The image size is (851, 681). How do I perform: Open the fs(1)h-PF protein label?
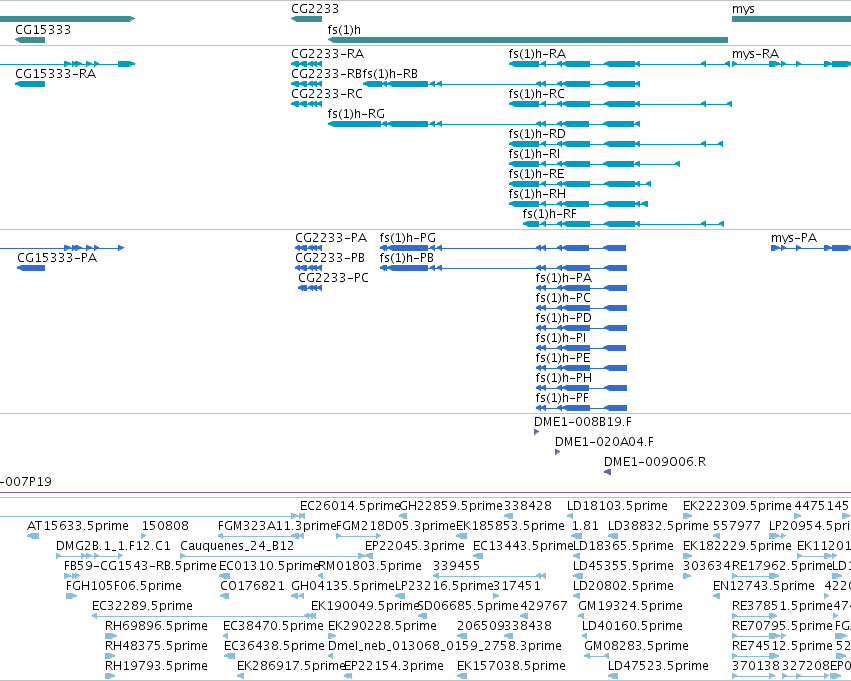pyautogui.click(x=562, y=398)
